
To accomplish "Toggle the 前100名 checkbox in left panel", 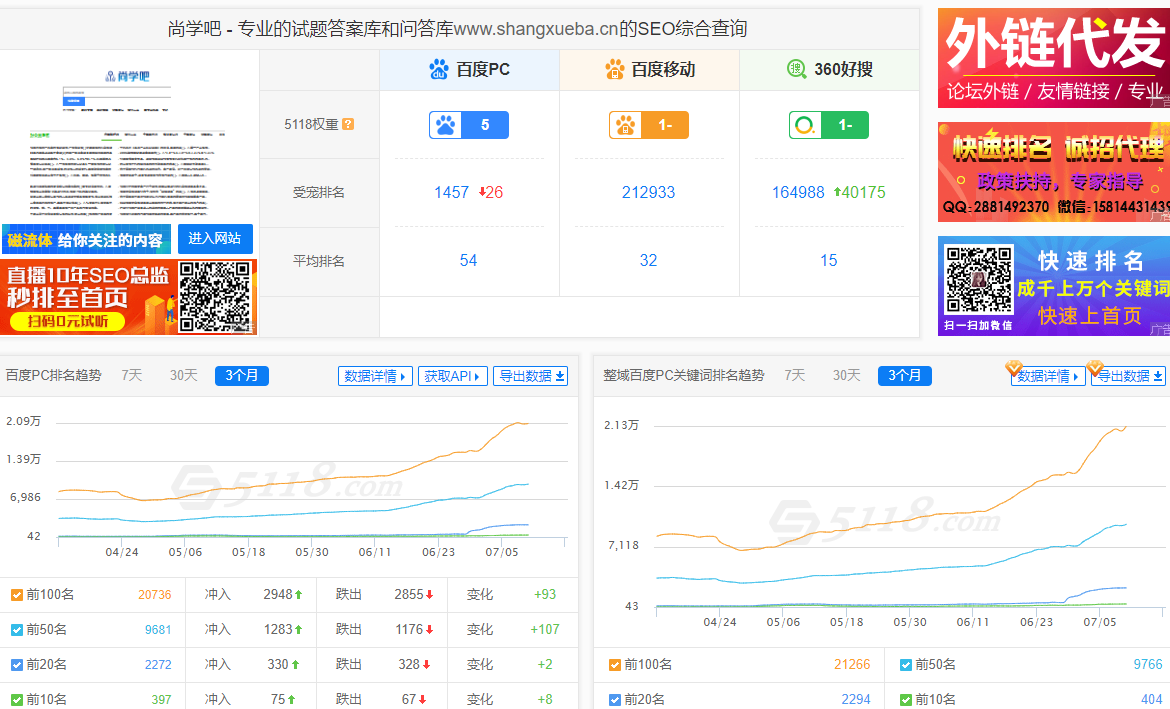I will tap(16, 595).
